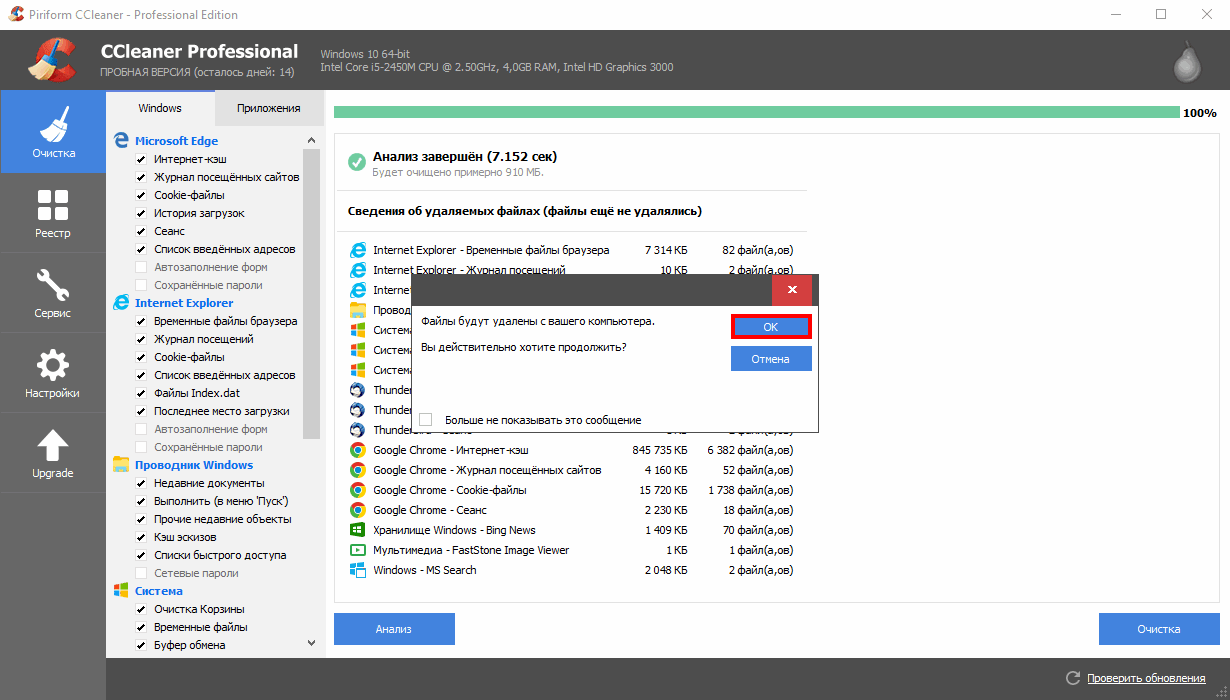Click the Microsoft Edge category icon

click(x=121, y=140)
